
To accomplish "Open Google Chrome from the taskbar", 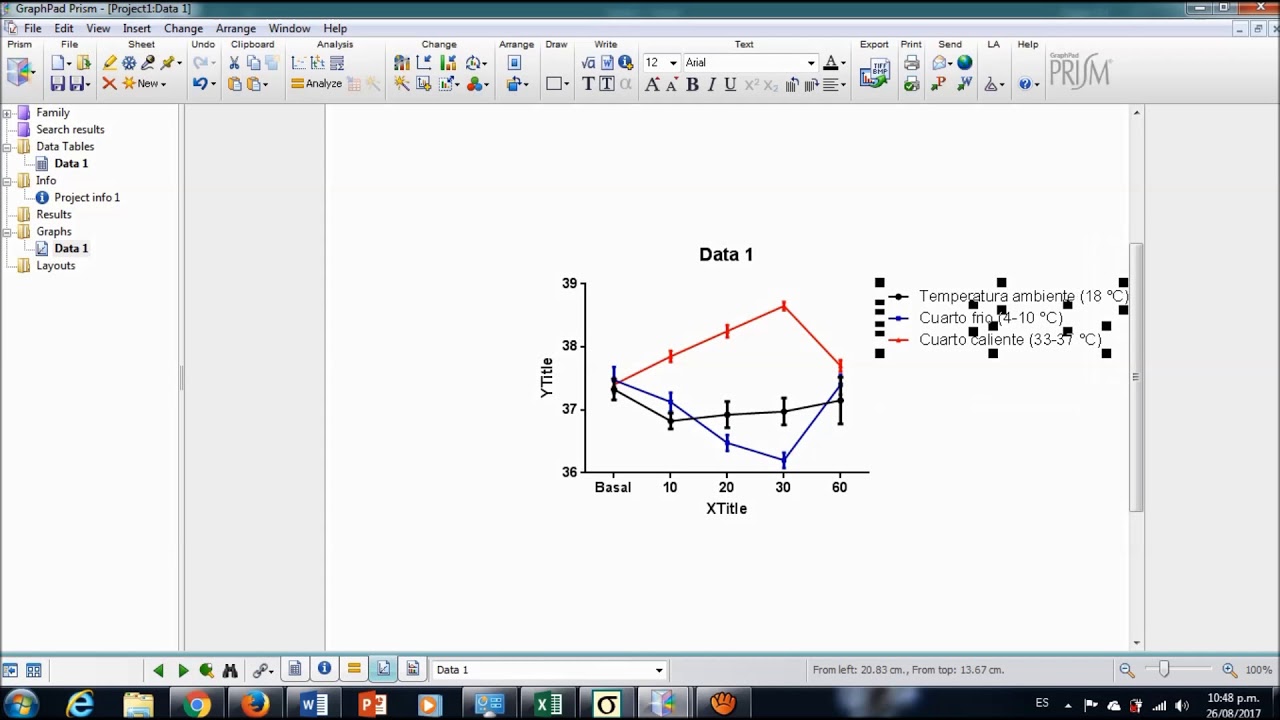I will pos(196,706).
